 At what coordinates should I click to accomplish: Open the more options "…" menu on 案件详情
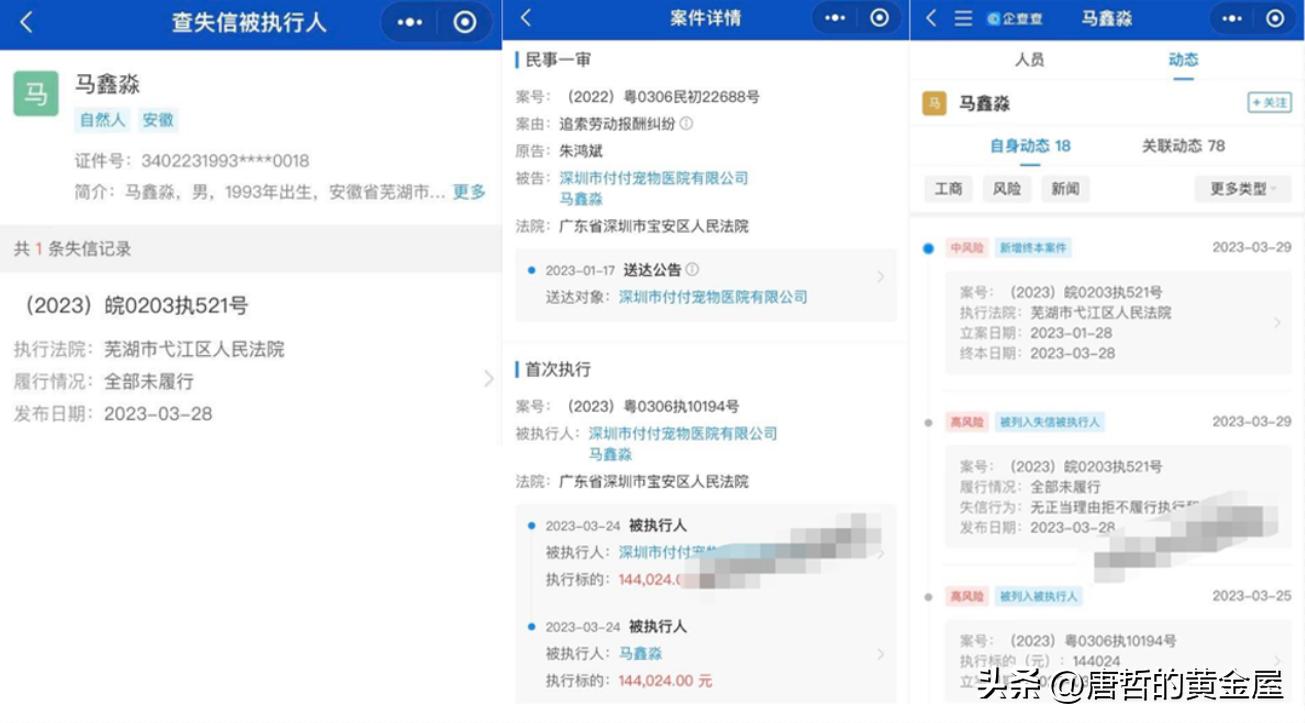pos(837,17)
